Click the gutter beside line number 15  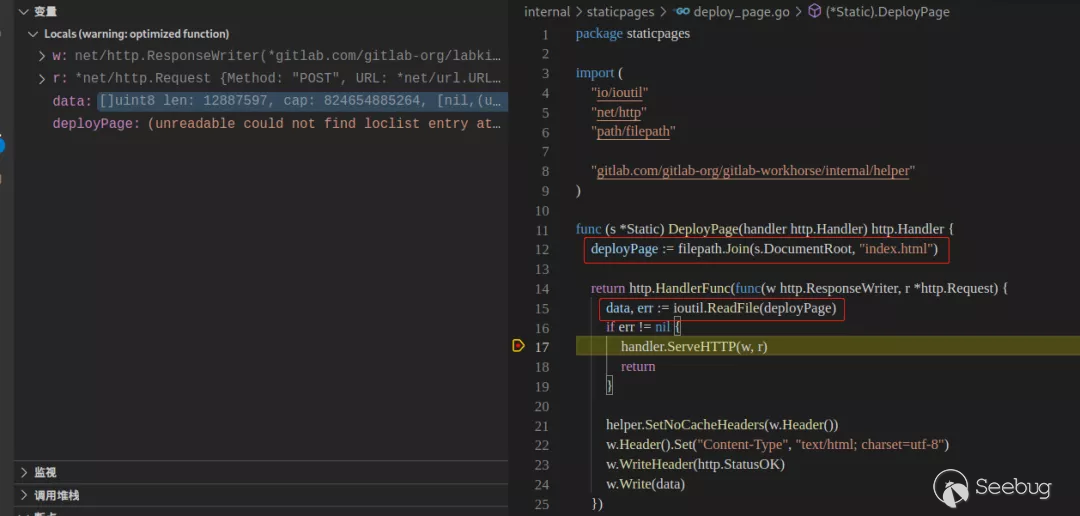[518, 308]
